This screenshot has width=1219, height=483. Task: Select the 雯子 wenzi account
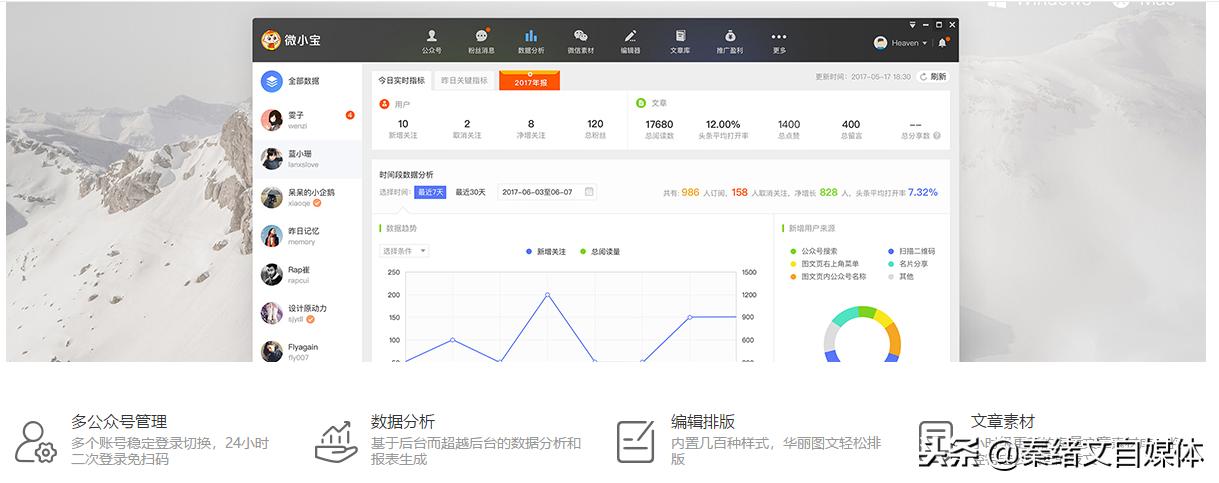[307, 120]
